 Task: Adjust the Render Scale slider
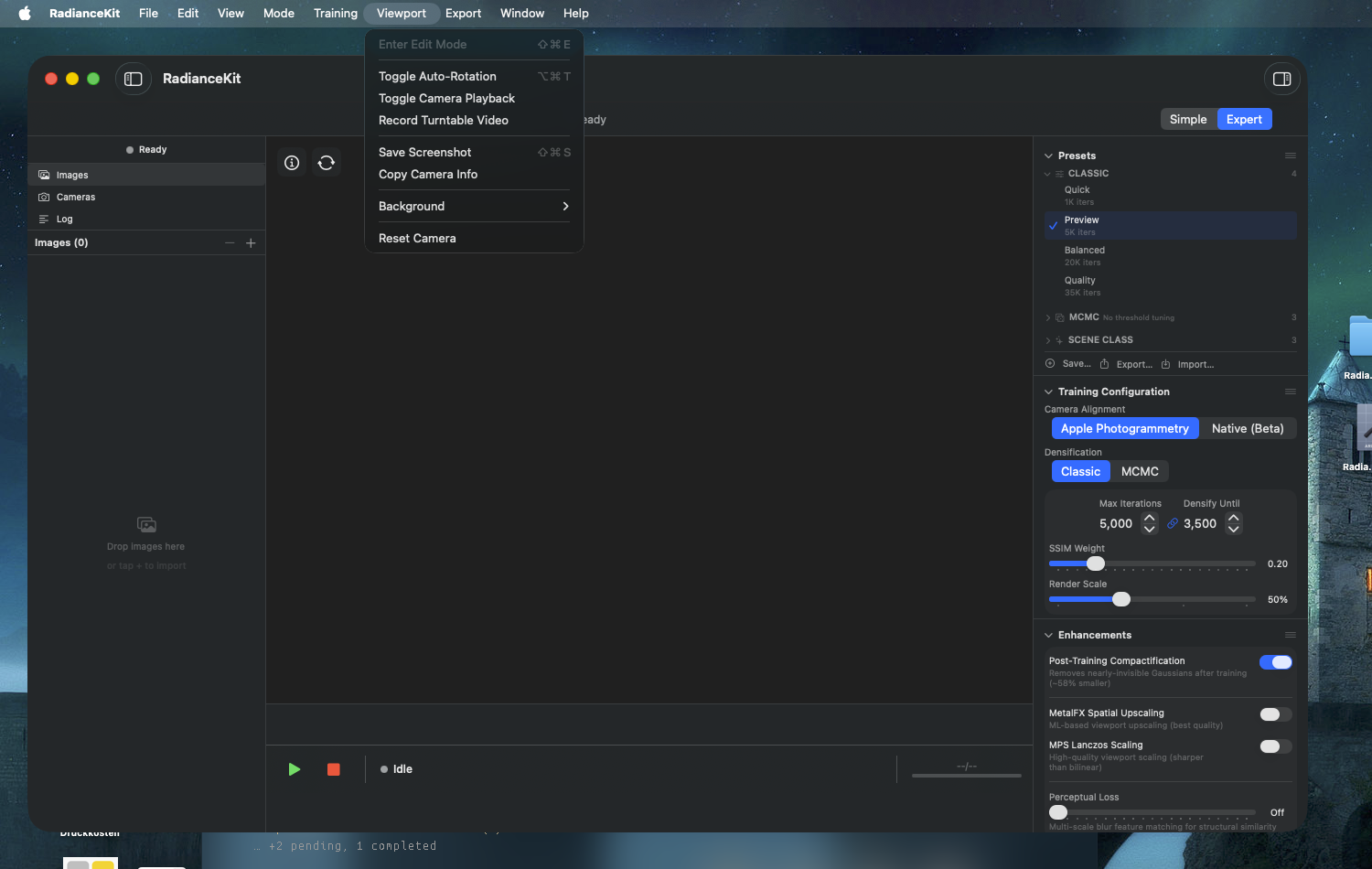1152,599
